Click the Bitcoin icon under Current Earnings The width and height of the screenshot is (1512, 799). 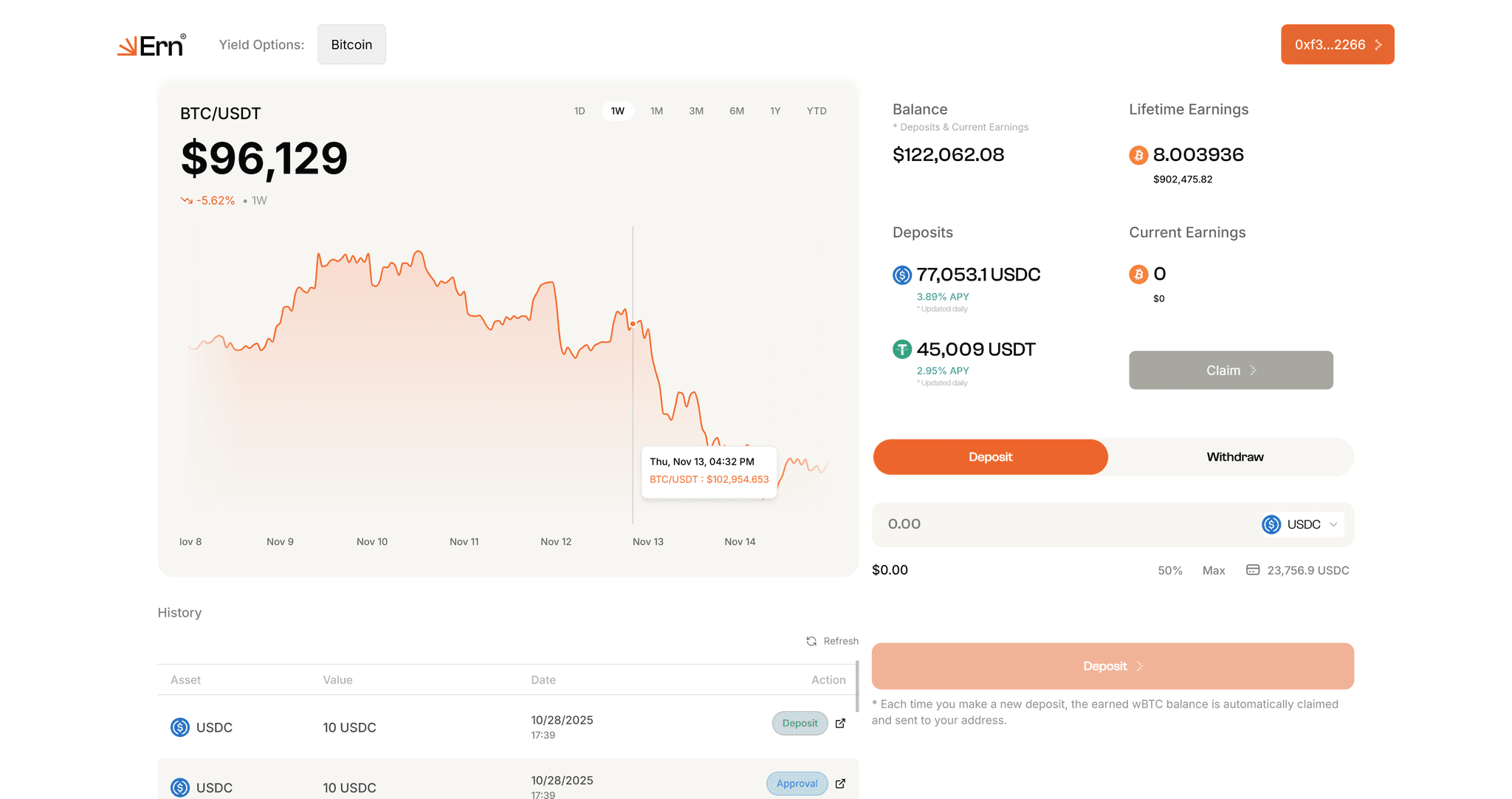(1139, 274)
